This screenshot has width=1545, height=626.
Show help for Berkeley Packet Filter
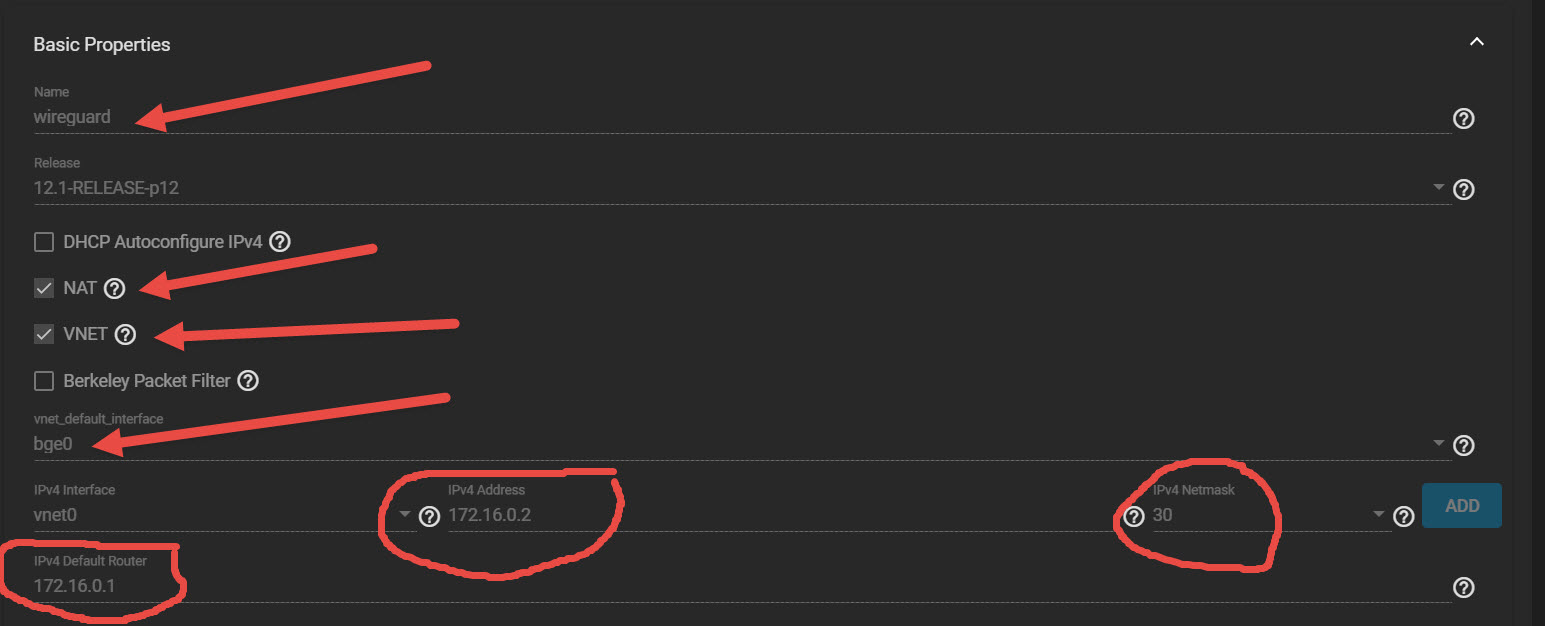[248, 381]
